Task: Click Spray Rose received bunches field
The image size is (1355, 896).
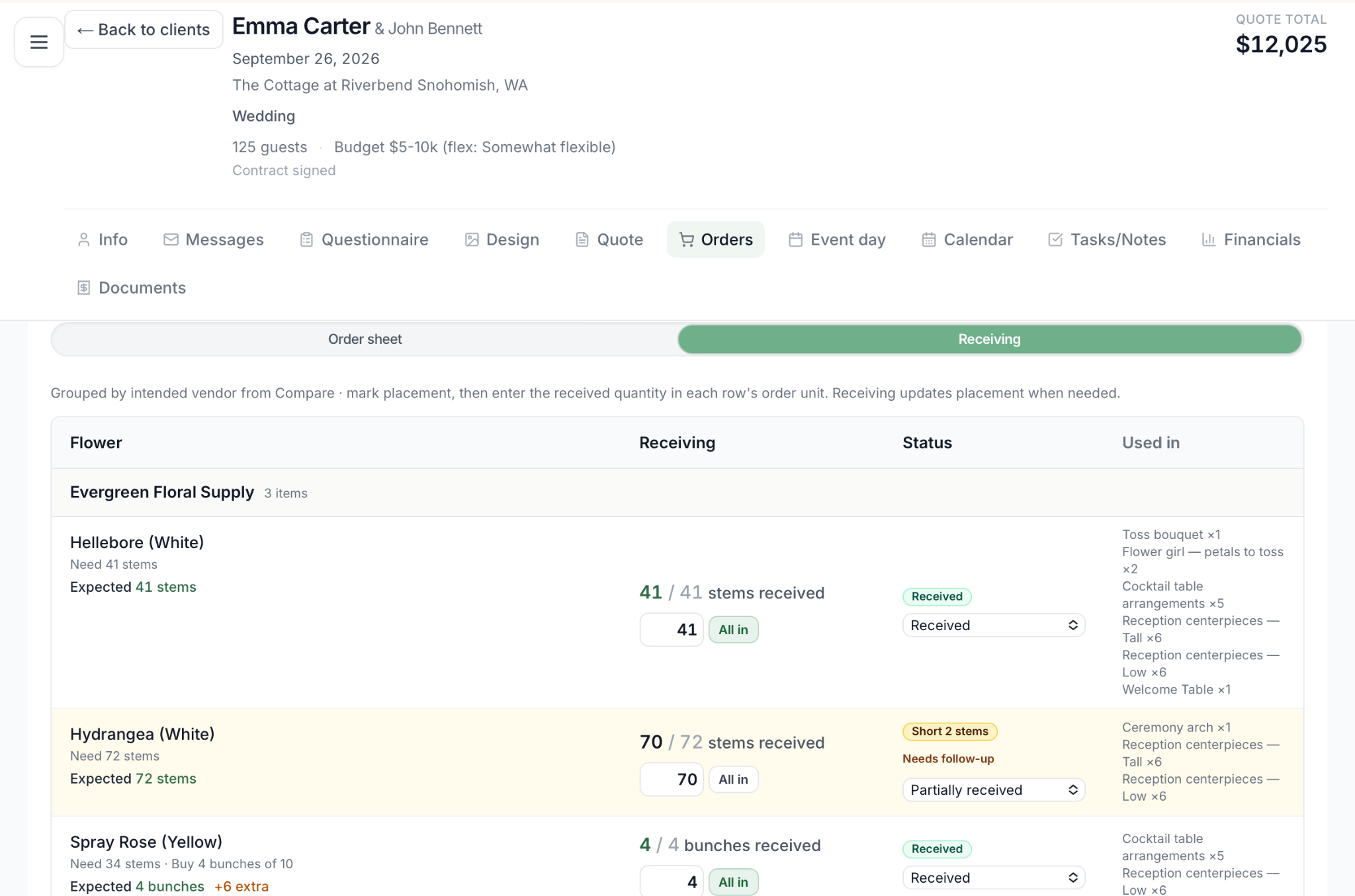Action: point(671,881)
